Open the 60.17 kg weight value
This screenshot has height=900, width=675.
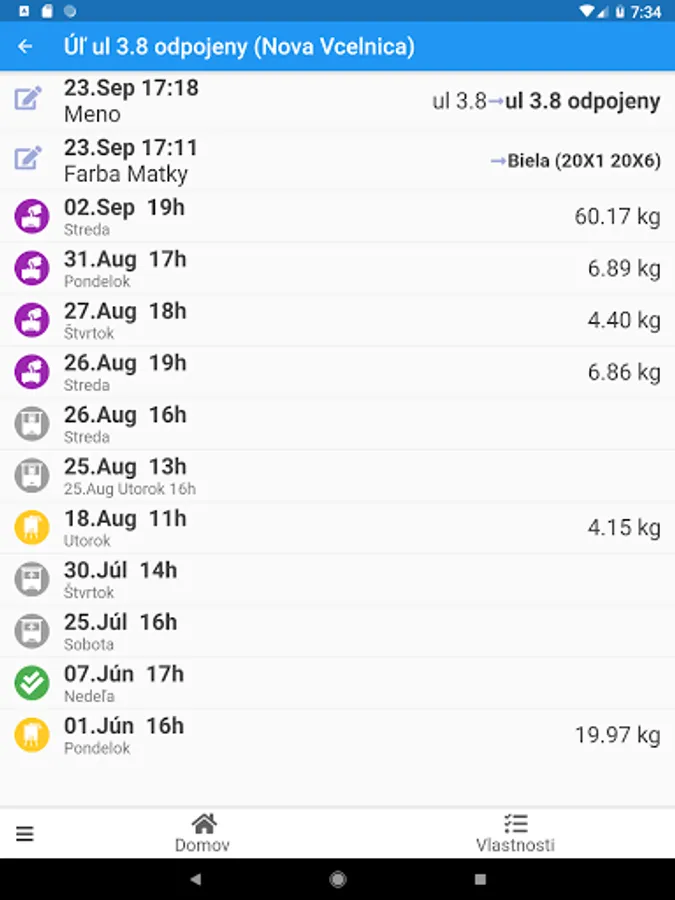[x=617, y=217]
